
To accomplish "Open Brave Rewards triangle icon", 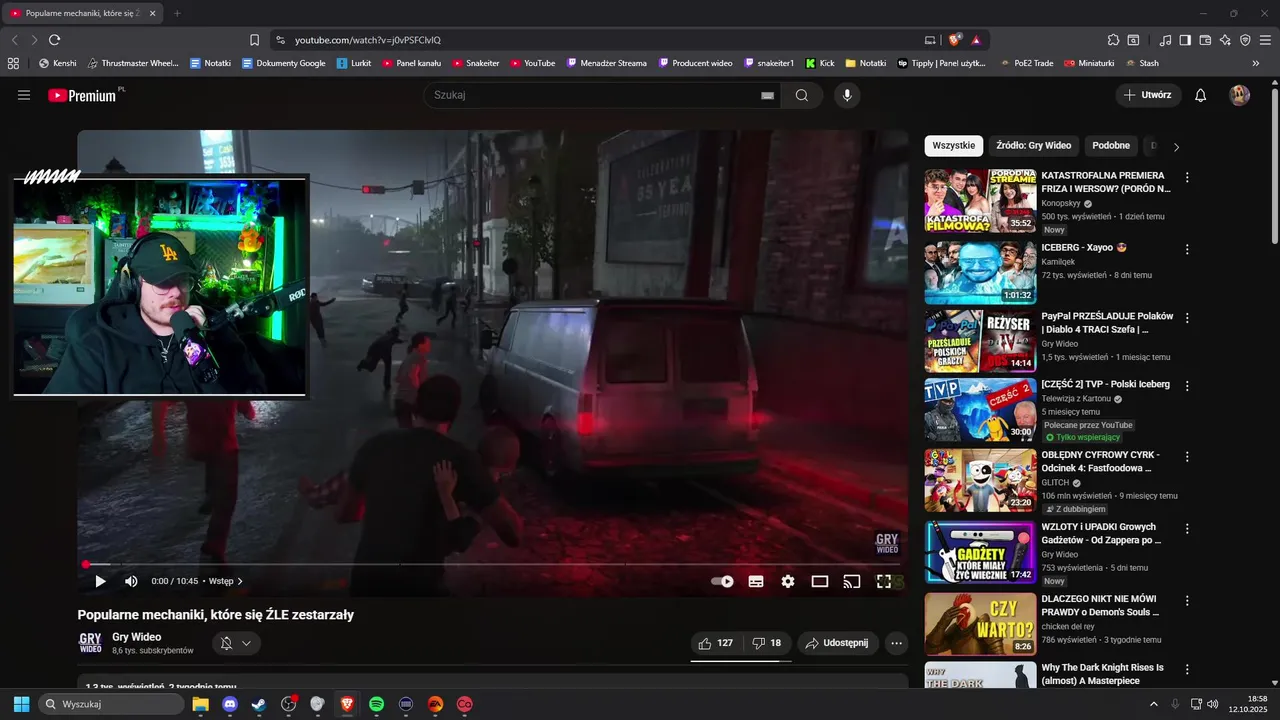I will [975, 40].
